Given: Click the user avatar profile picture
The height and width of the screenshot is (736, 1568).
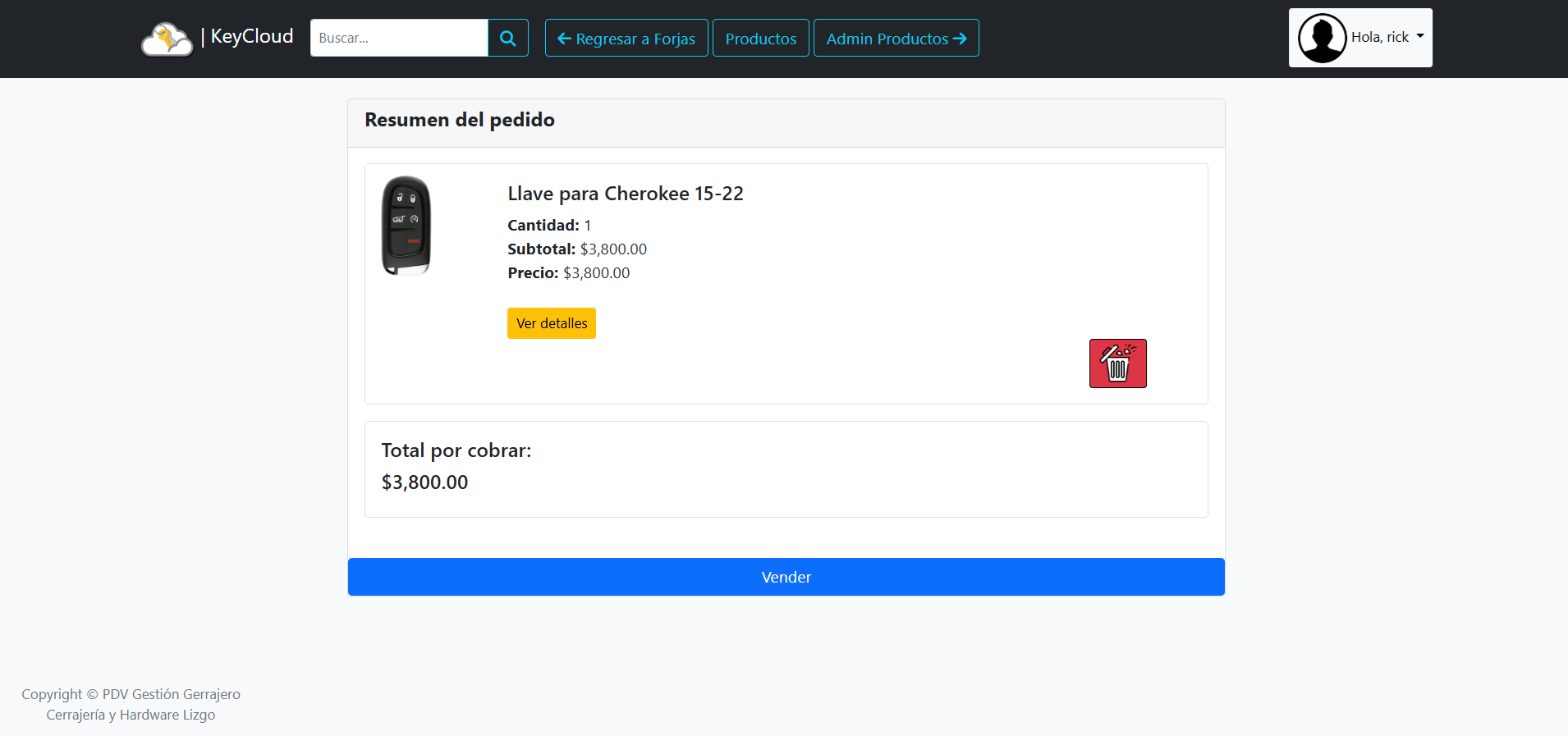Looking at the screenshot, I should (1322, 38).
